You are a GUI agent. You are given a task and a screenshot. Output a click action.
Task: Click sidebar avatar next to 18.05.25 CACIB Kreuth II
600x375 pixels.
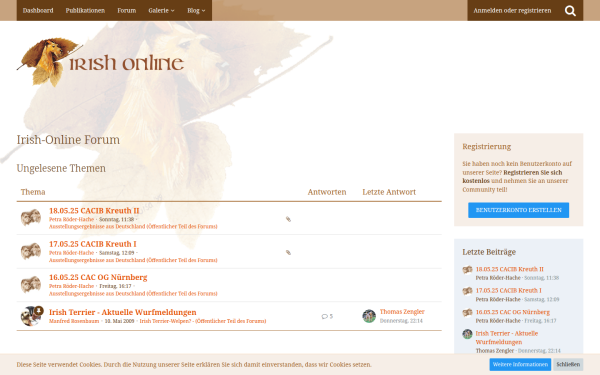pos(467,269)
